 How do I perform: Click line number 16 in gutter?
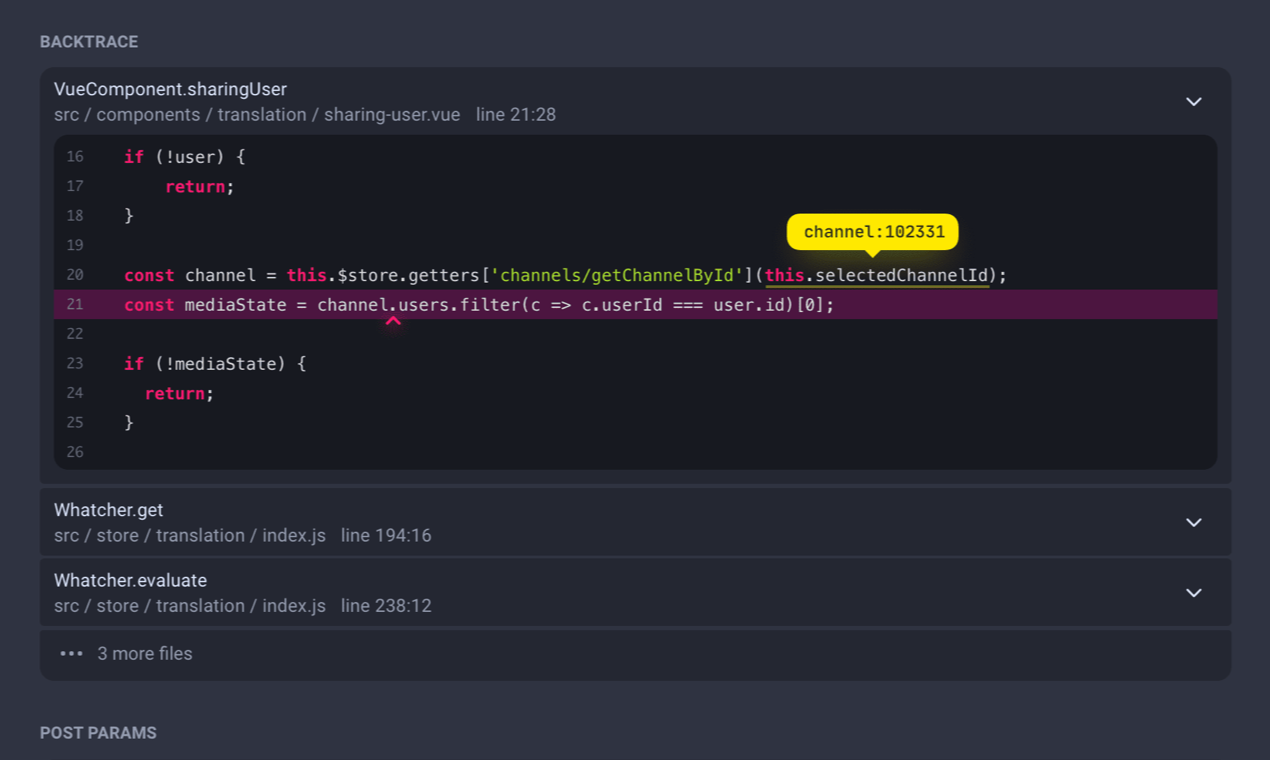pyautogui.click(x=75, y=157)
